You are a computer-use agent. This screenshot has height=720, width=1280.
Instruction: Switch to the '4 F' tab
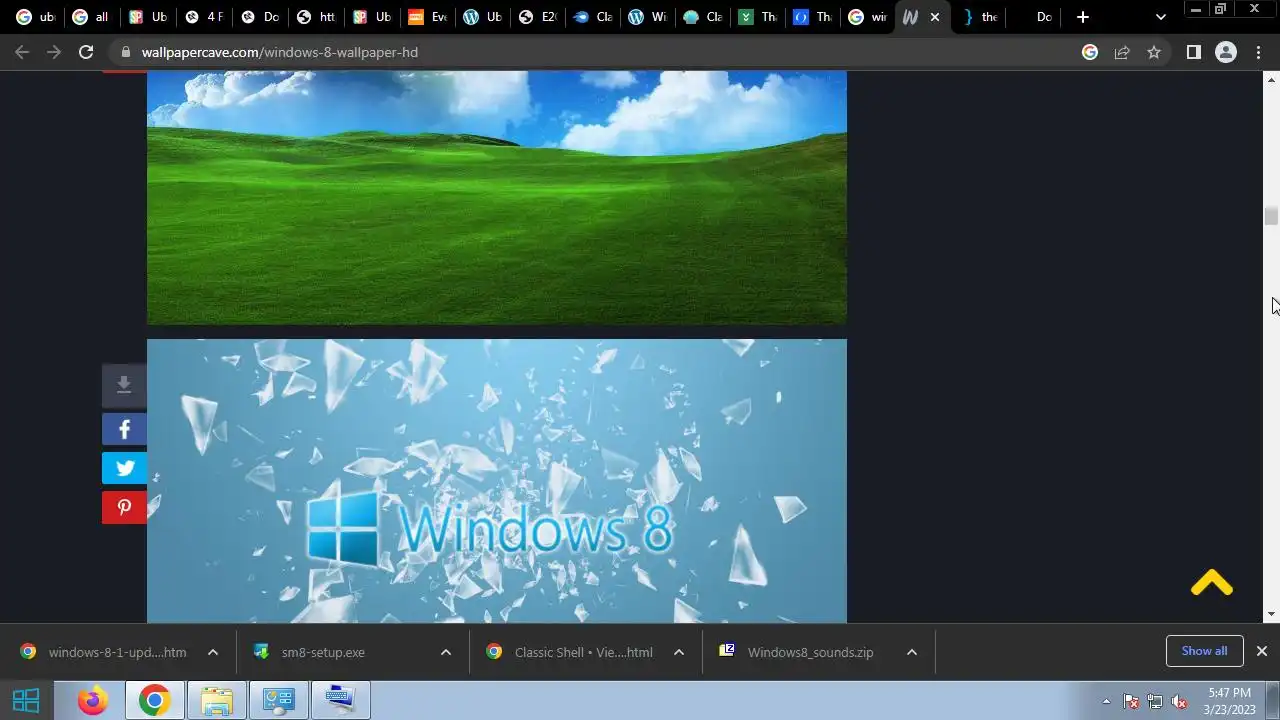(204, 17)
